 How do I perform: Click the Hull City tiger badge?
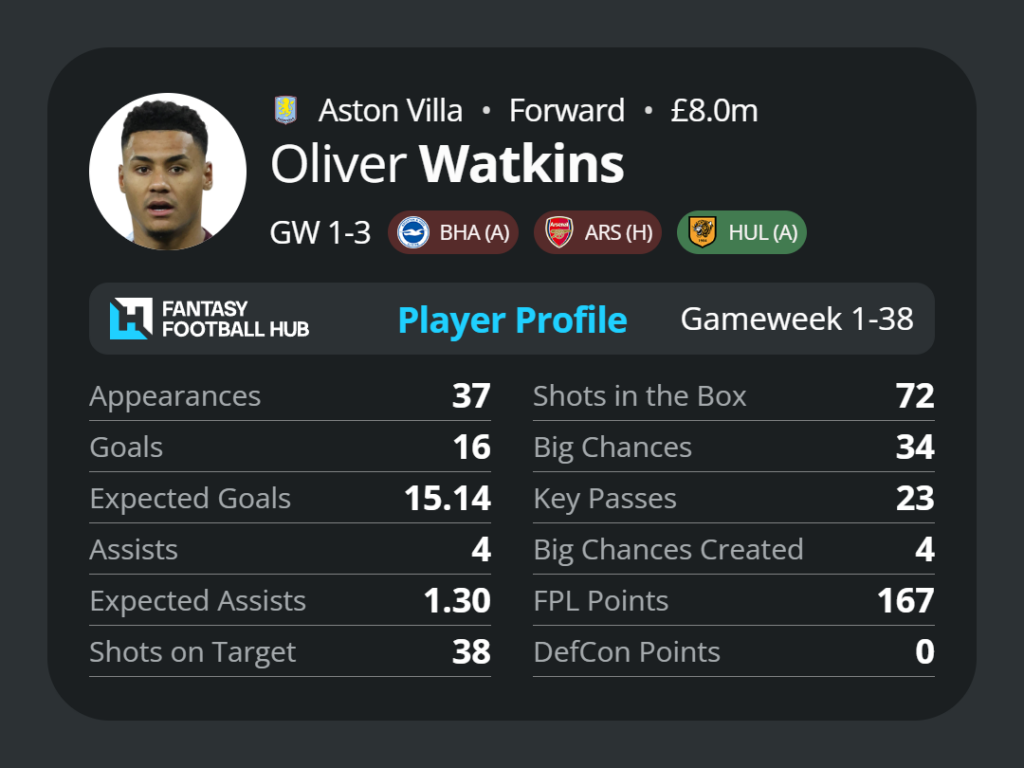click(703, 232)
